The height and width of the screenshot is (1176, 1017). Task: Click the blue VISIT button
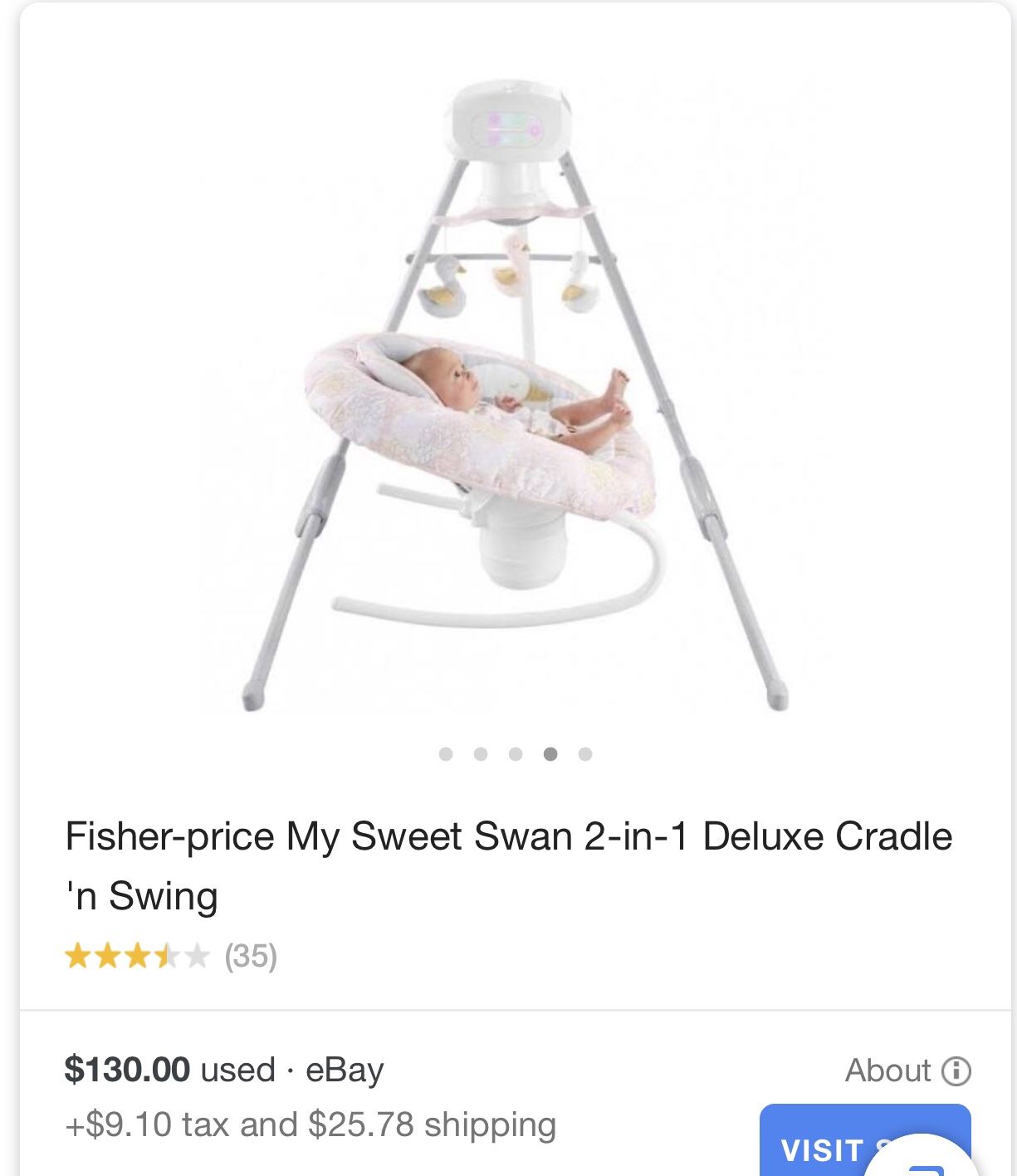click(822, 1149)
